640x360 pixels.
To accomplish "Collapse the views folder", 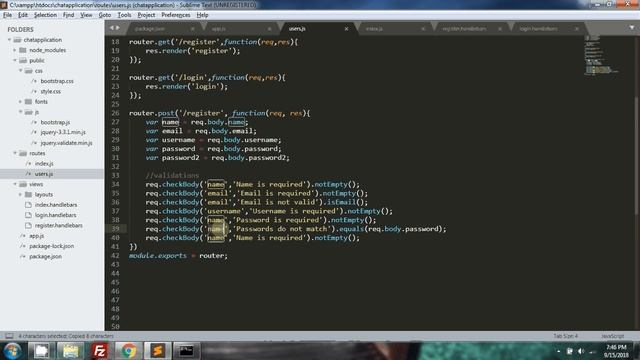I will tap(15, 184).
